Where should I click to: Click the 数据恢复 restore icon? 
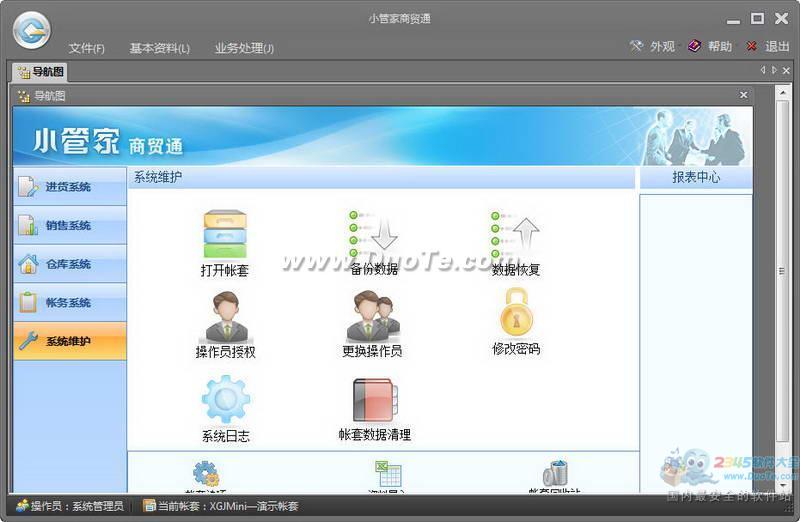[x=515, y=234]
